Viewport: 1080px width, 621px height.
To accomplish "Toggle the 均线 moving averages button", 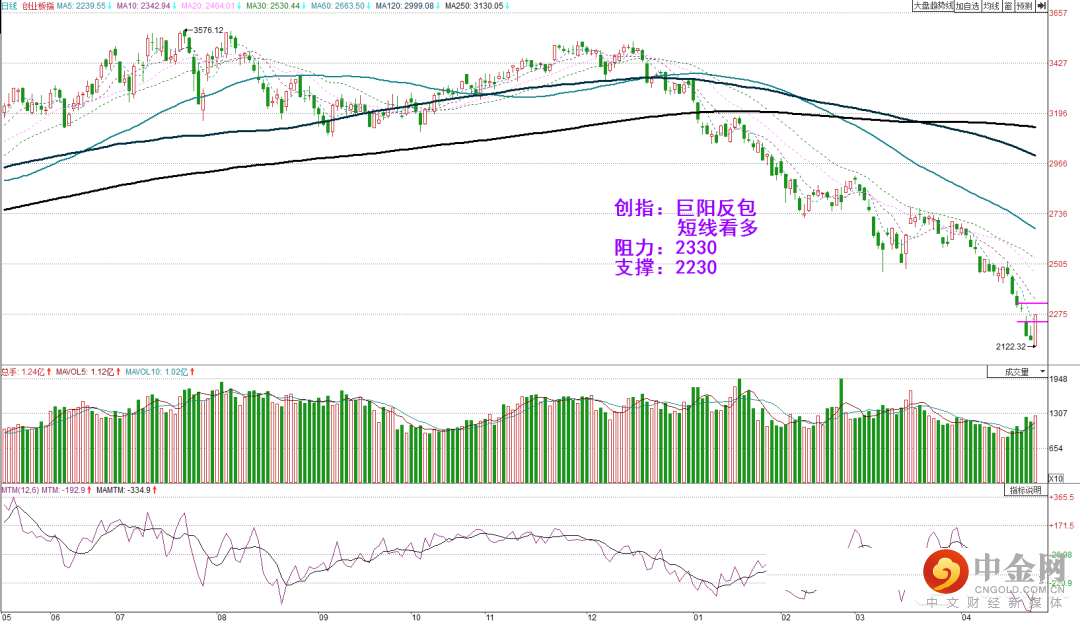I will [990, 6].
